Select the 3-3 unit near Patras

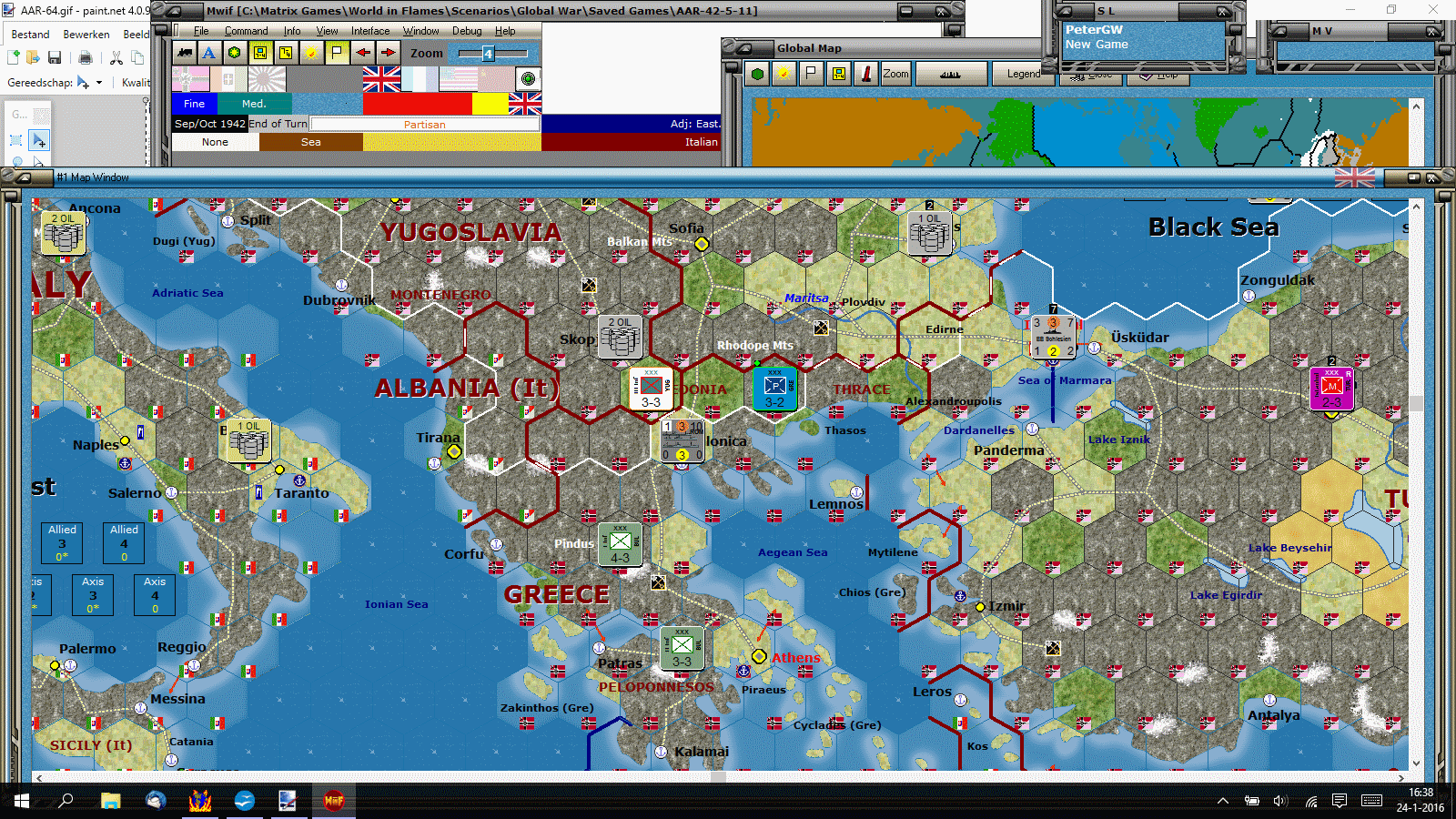[682, 648]
